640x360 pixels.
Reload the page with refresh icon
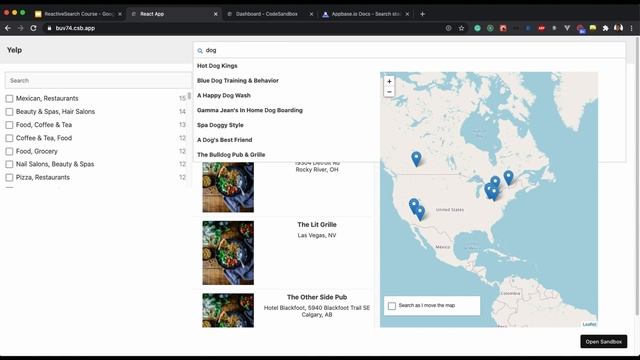point(33,28)
